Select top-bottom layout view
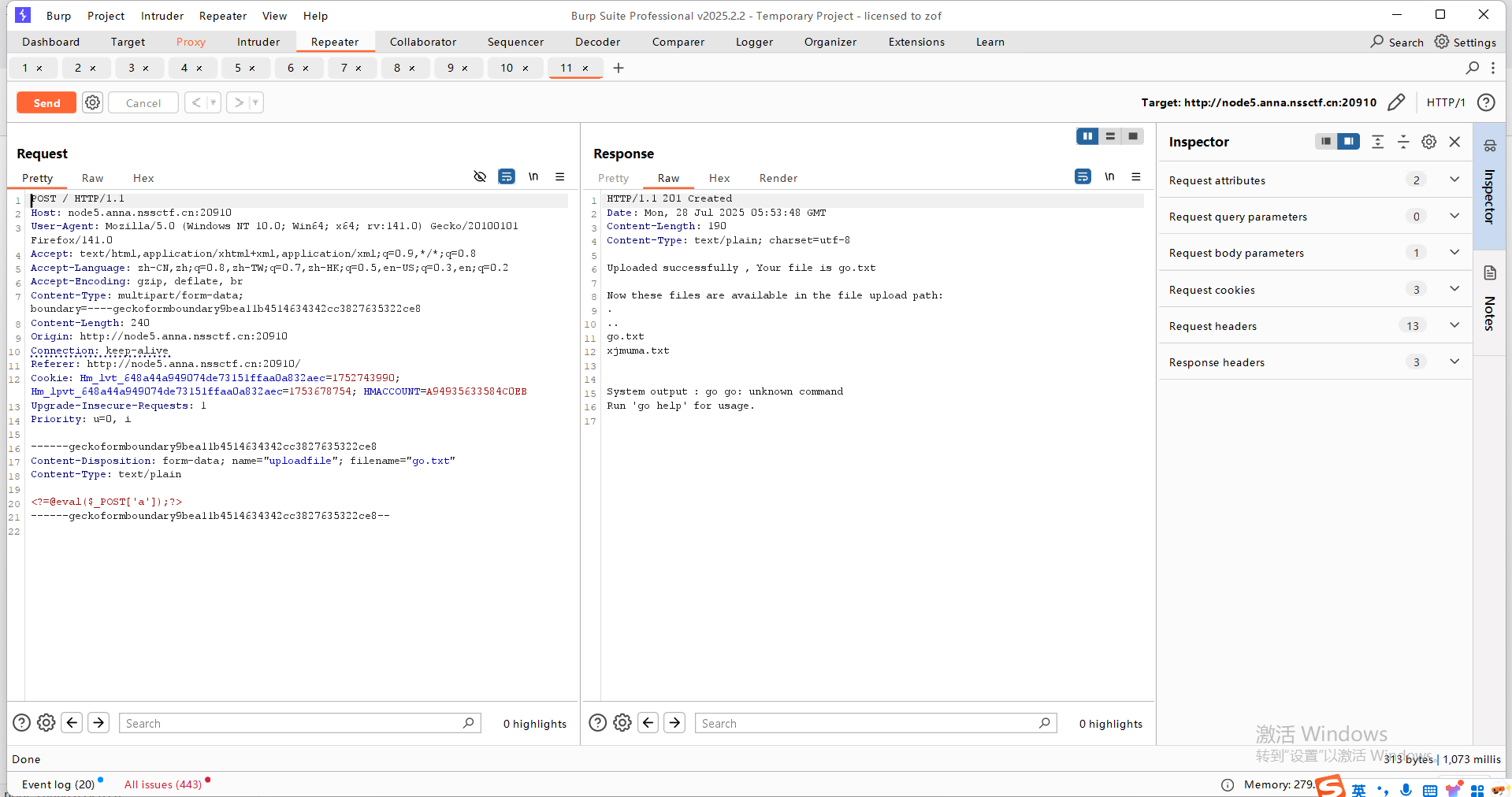This screenshot has width=1512, height=797. [x=1110, y=136]
